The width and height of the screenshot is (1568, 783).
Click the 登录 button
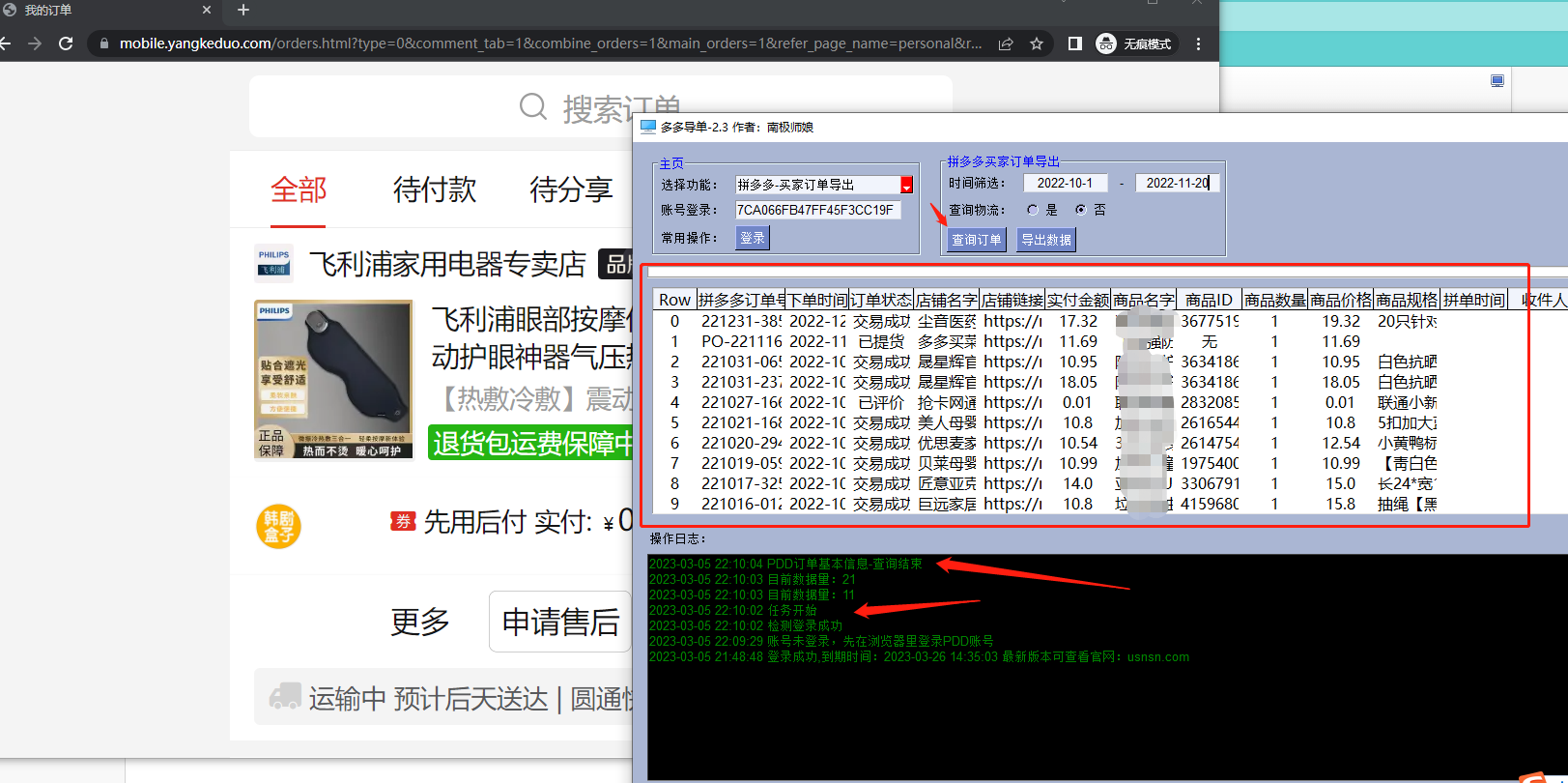(752, 238)
